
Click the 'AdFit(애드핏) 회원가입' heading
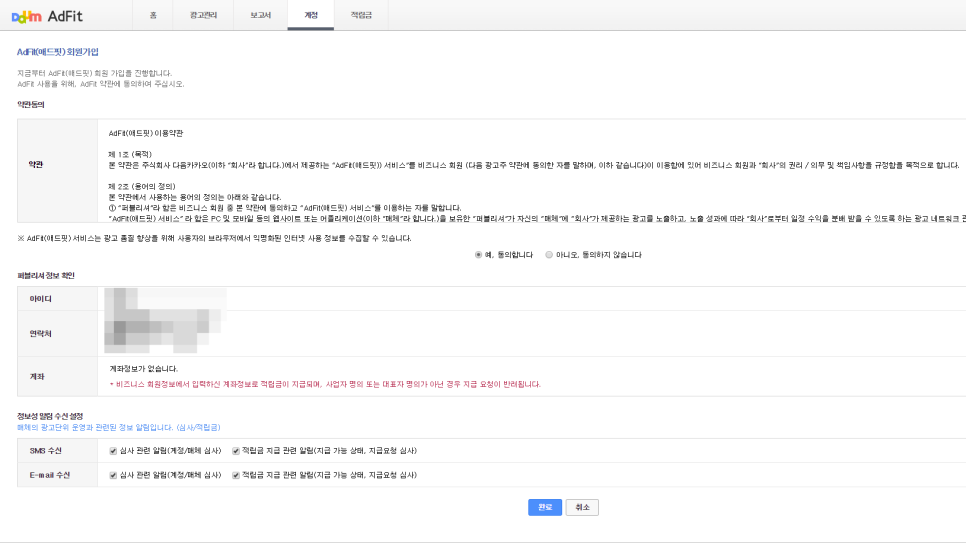(58, 52)
